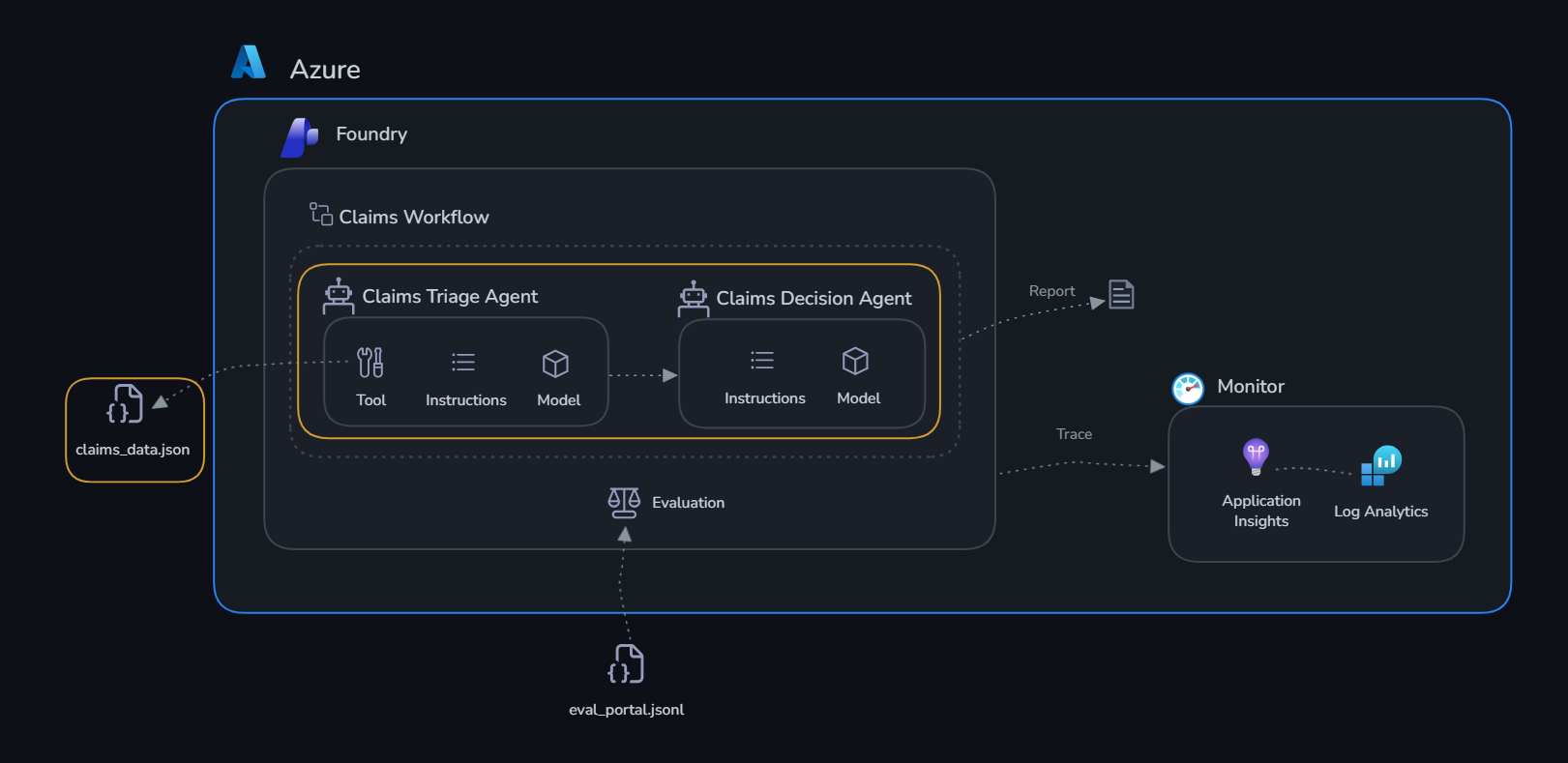Screen dimensions: 1568x763
Task: Click the Triage Agent Model cube icon
Action: tap(555, 364)
